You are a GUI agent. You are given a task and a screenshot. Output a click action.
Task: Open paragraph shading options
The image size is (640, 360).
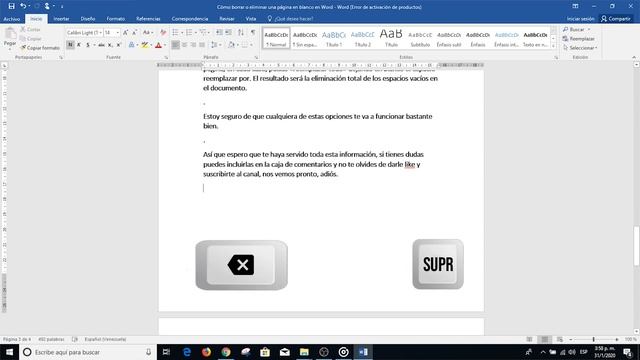tap(231, 45)
